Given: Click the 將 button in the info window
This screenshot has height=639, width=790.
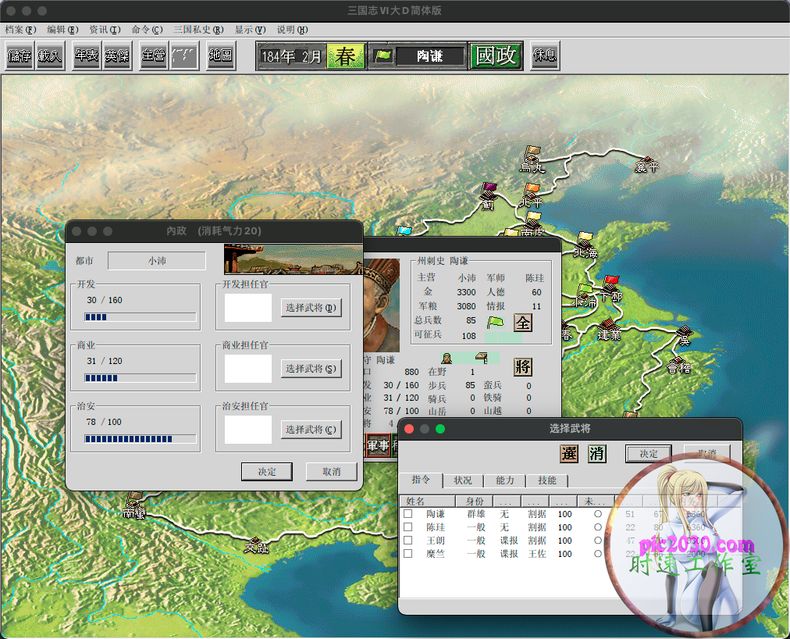Looking at the screenshot, I should pos(522,367).
